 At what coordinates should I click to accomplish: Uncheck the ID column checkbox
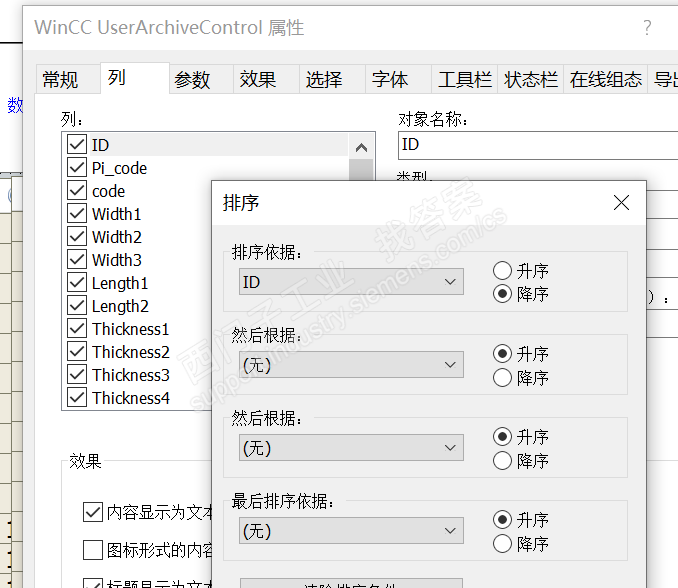coord(77,144)
